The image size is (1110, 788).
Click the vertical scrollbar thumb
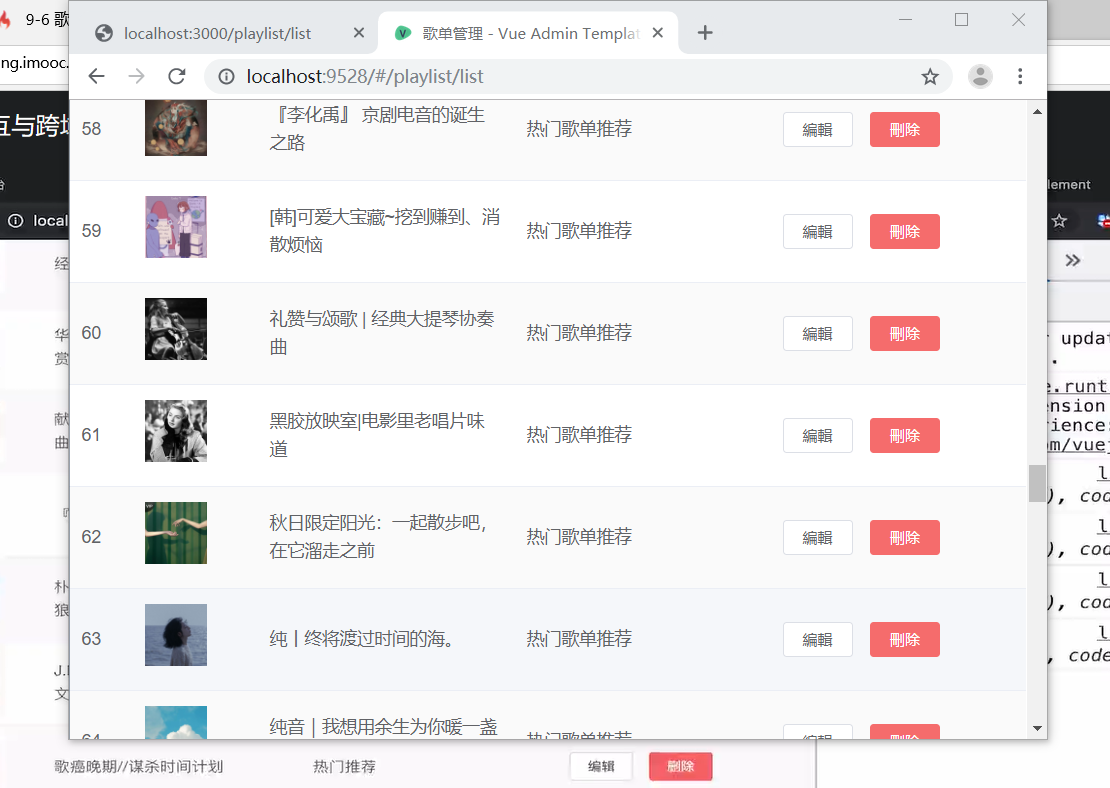coord(1037,483)
